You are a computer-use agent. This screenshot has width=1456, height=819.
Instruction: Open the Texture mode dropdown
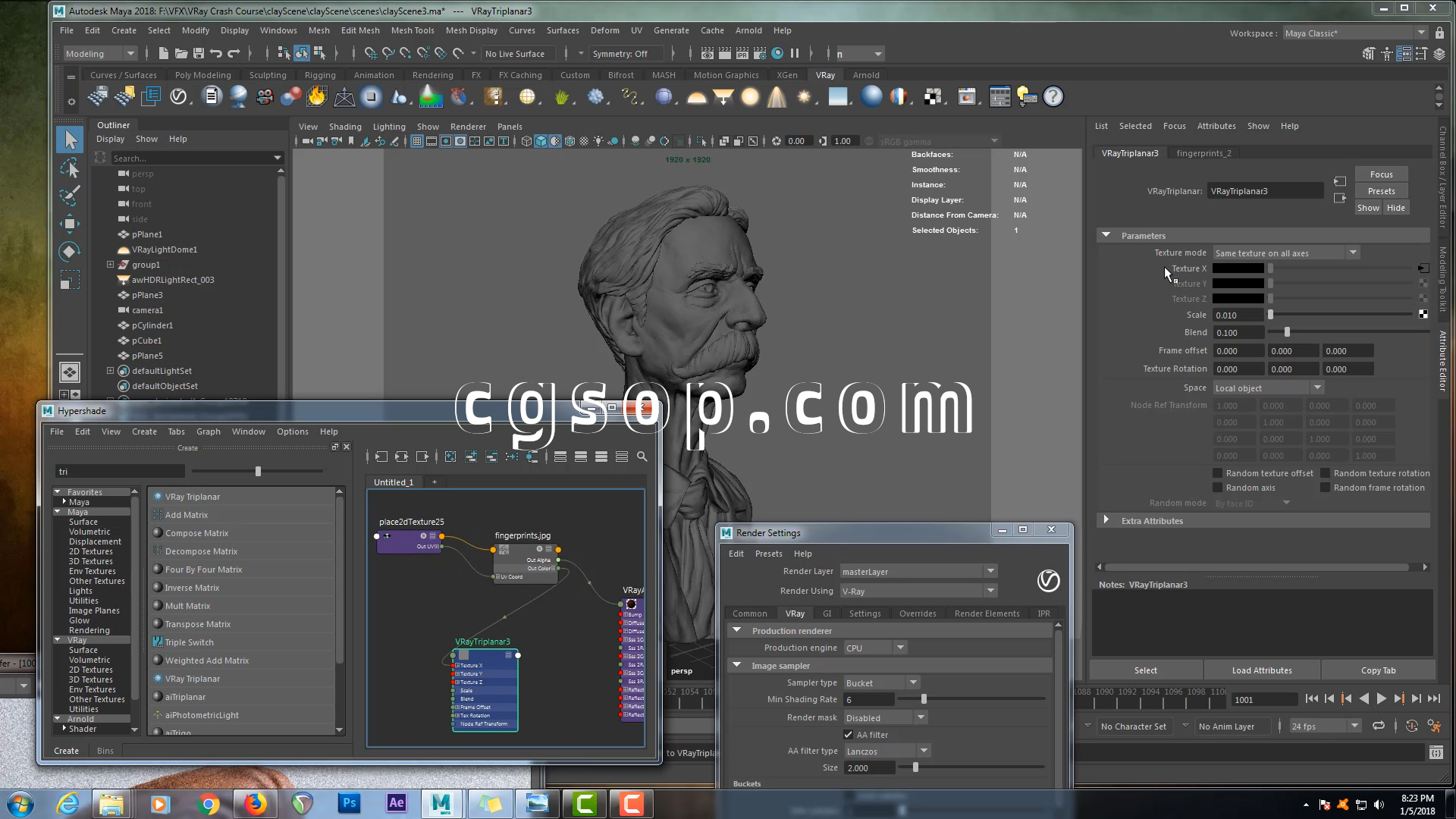pyautogui.click(x=1285, y=253)
